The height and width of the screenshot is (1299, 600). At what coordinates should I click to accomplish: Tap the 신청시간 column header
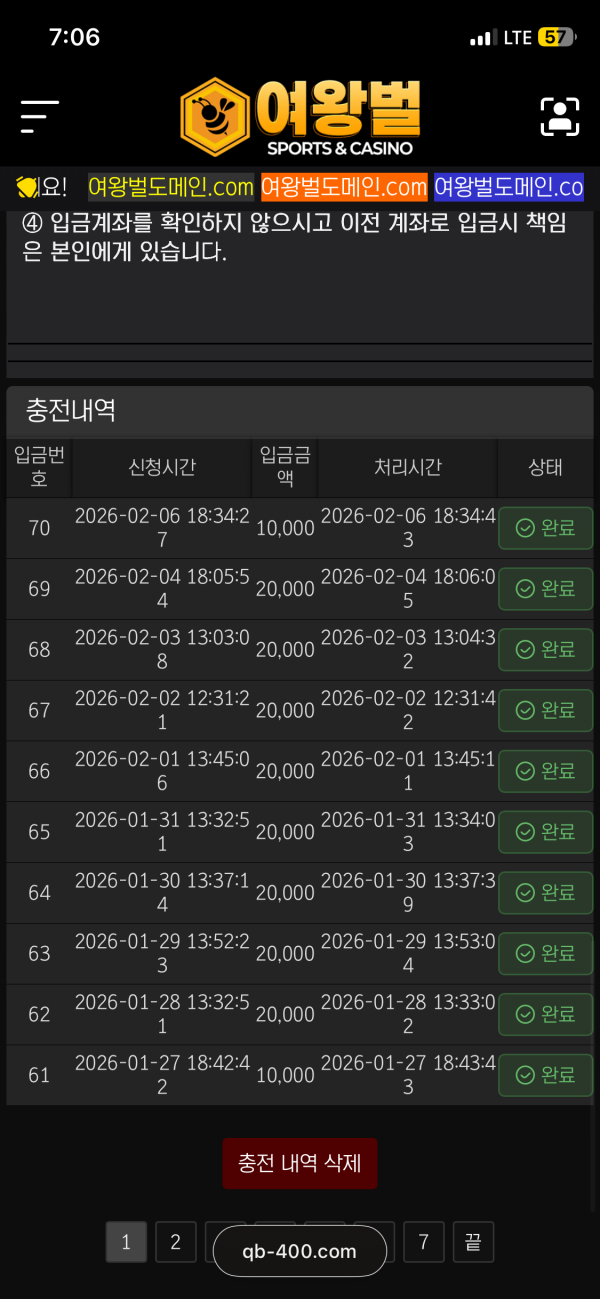[x=162, y=467]
